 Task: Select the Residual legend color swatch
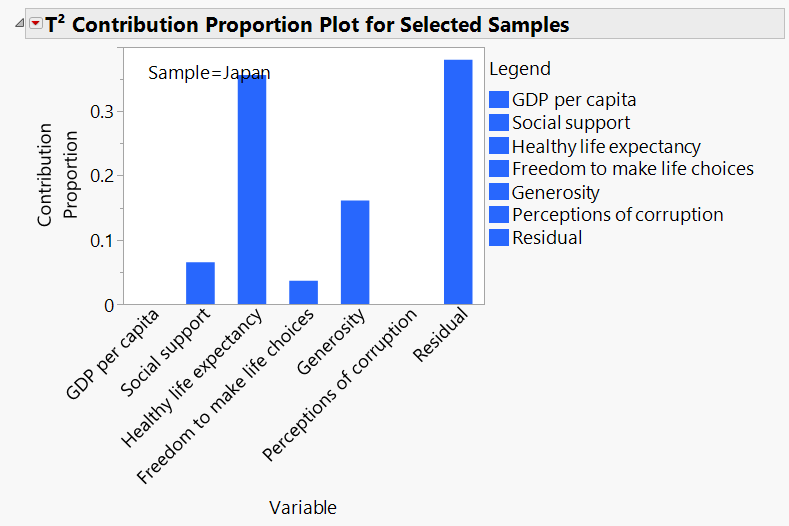point(499,238)
